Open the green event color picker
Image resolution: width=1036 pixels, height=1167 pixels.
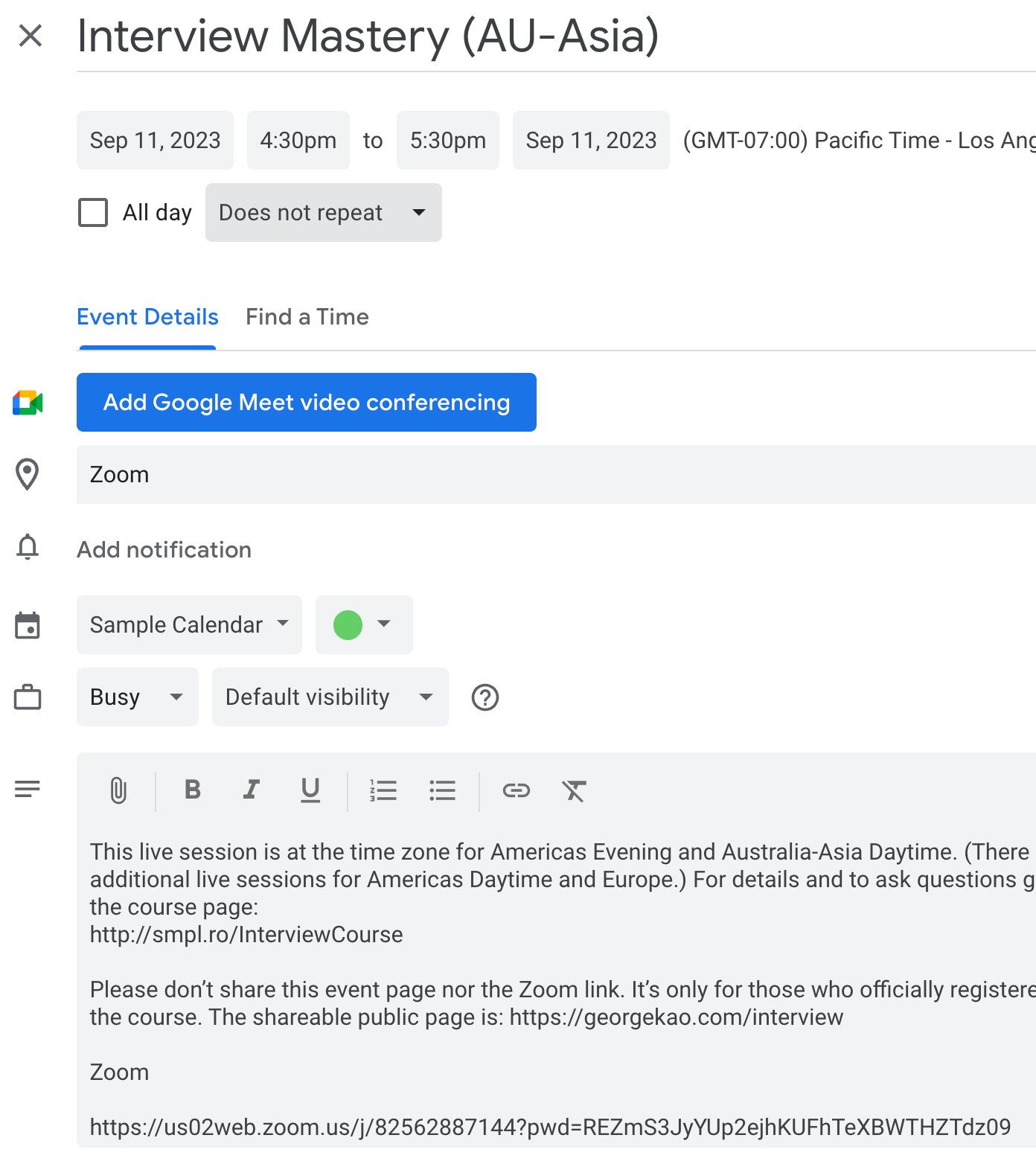tap(364, 624)
